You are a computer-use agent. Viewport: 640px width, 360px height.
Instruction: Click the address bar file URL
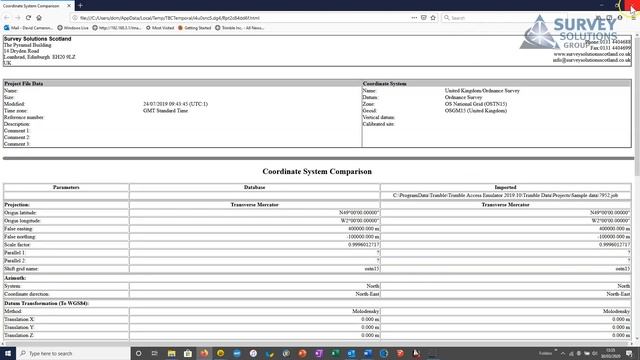(169, 18)
